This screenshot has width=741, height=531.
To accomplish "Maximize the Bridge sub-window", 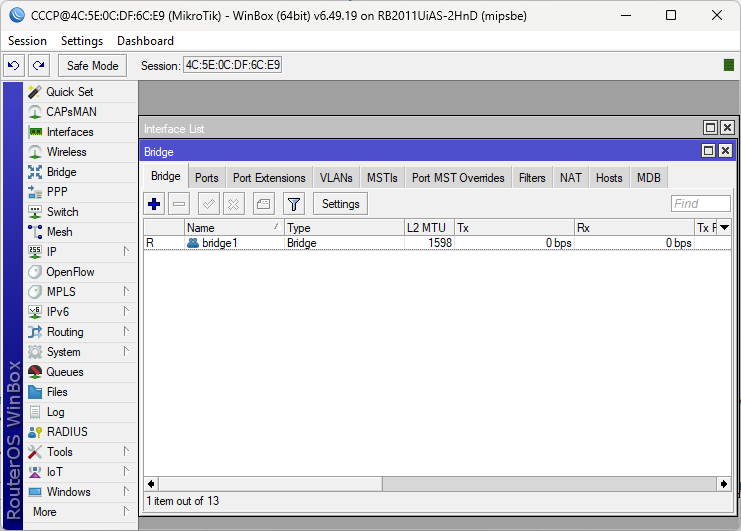I will point(708,151).
